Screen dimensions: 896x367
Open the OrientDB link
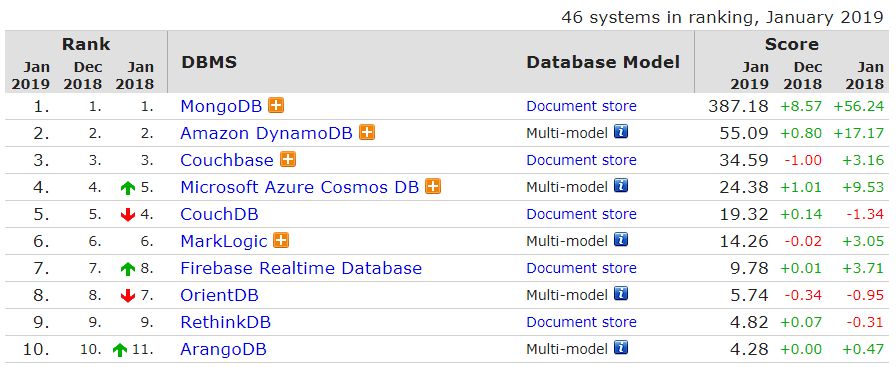(219, 295)
